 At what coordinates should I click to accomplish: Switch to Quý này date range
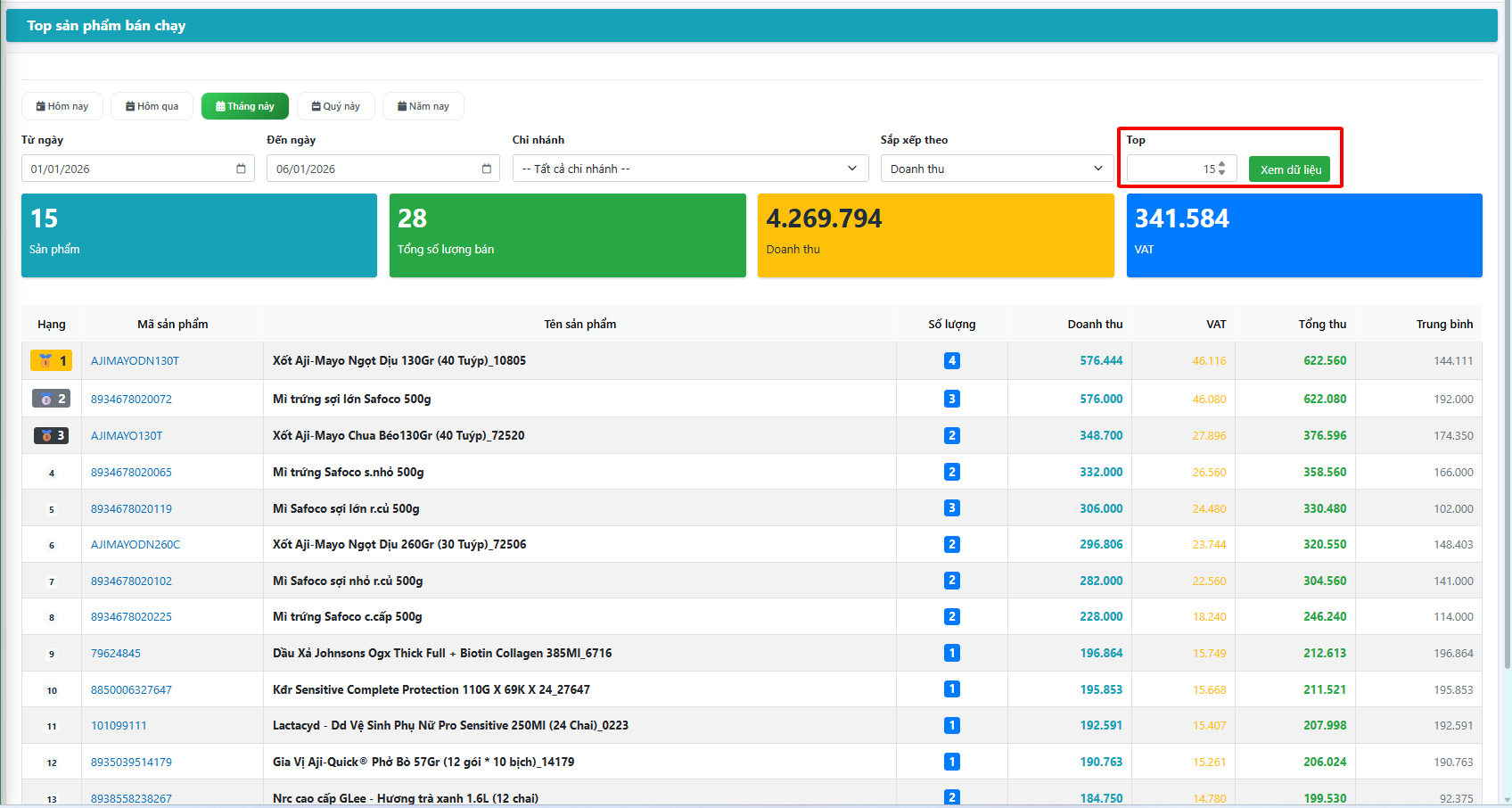(x=336, y=106)
